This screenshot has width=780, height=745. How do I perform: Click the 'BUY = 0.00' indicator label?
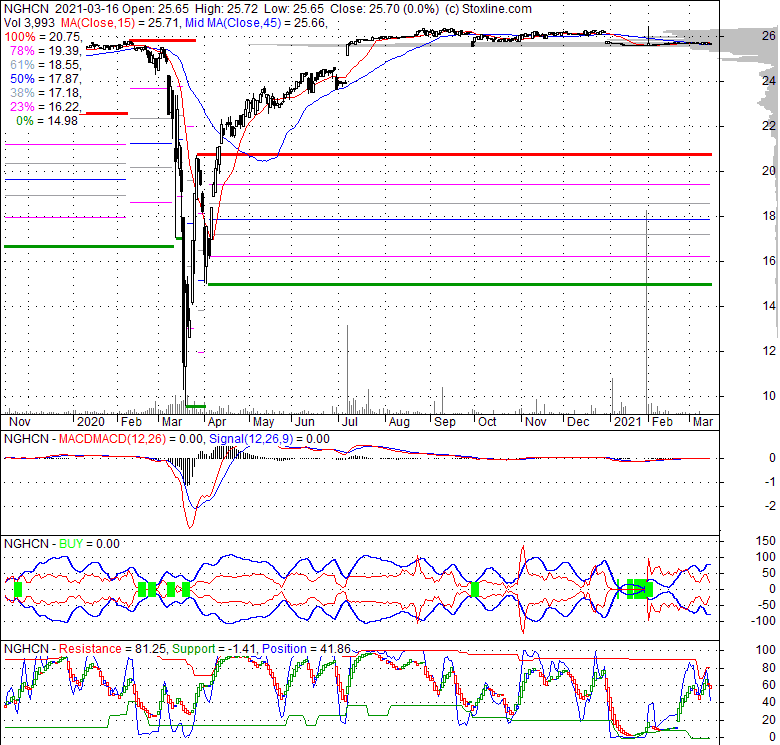pyautogui.click(x=89, y=544)
